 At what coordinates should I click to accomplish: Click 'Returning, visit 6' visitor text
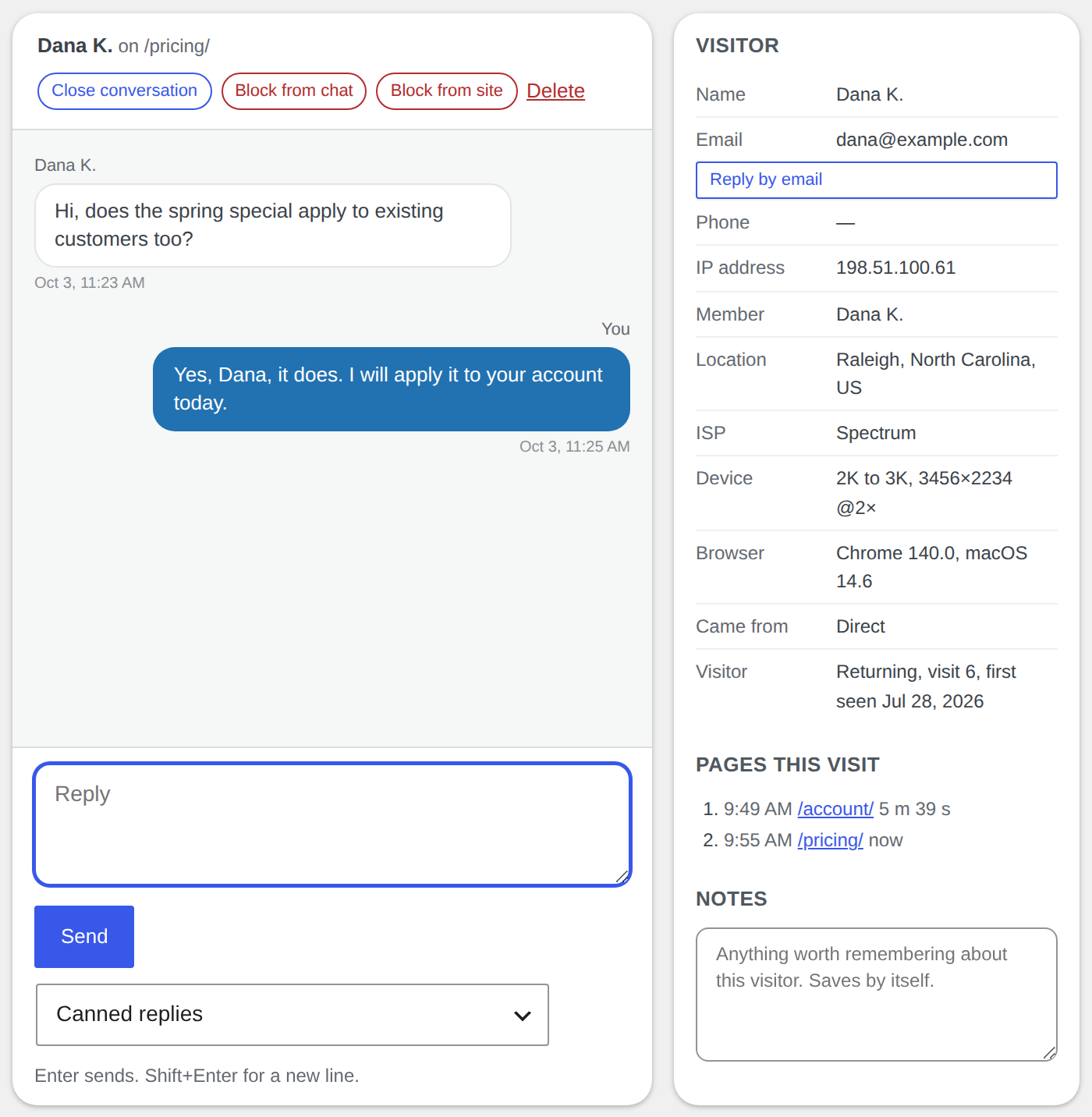coord(926,686)
